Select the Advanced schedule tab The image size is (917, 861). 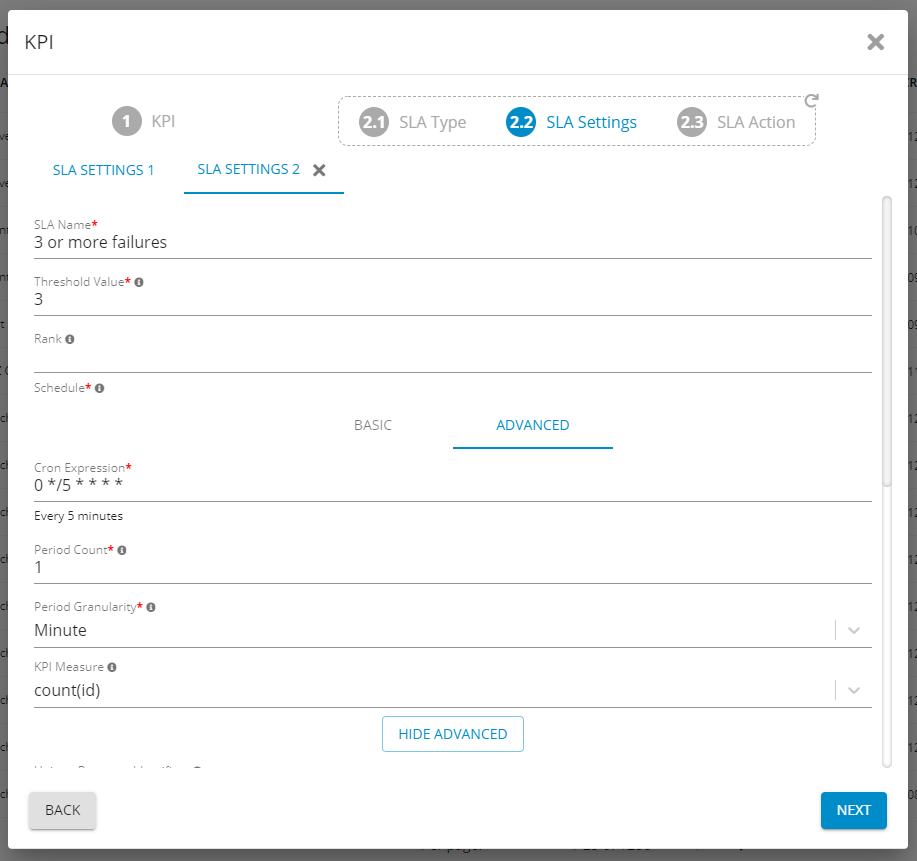click(x=532, y=425)
